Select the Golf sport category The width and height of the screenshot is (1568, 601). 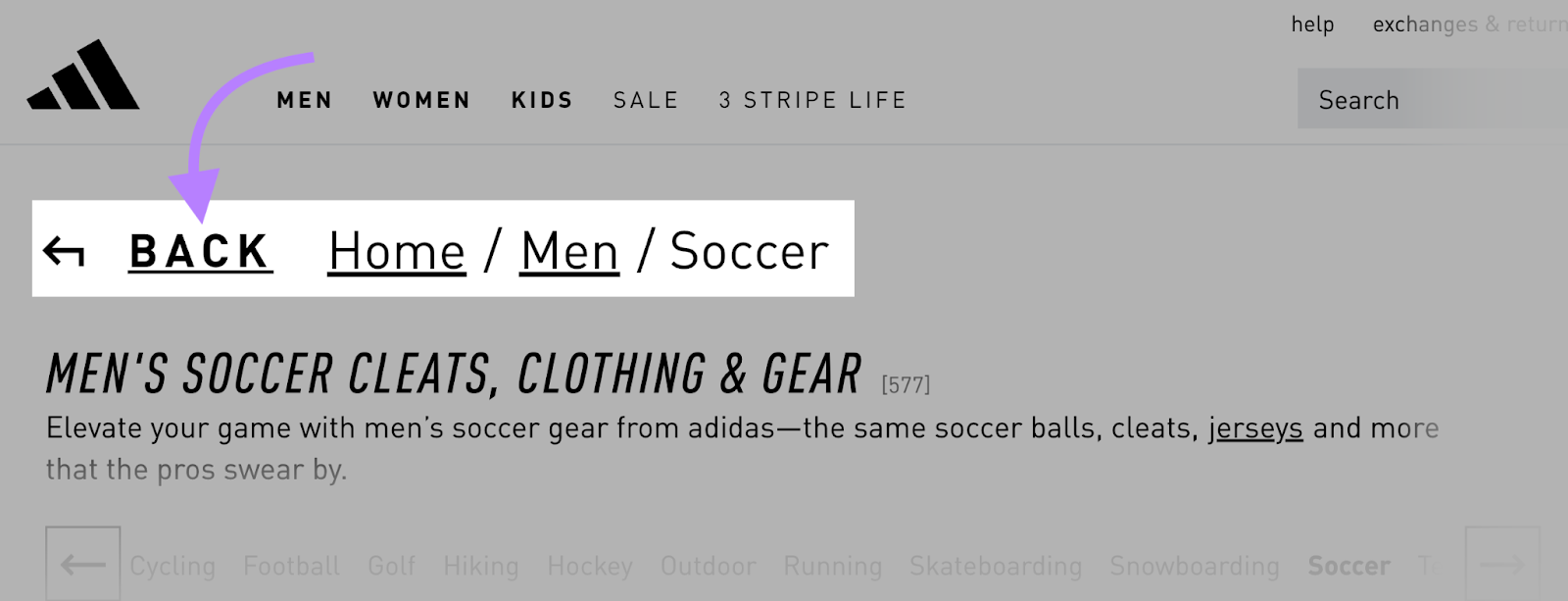coord(391,566)
